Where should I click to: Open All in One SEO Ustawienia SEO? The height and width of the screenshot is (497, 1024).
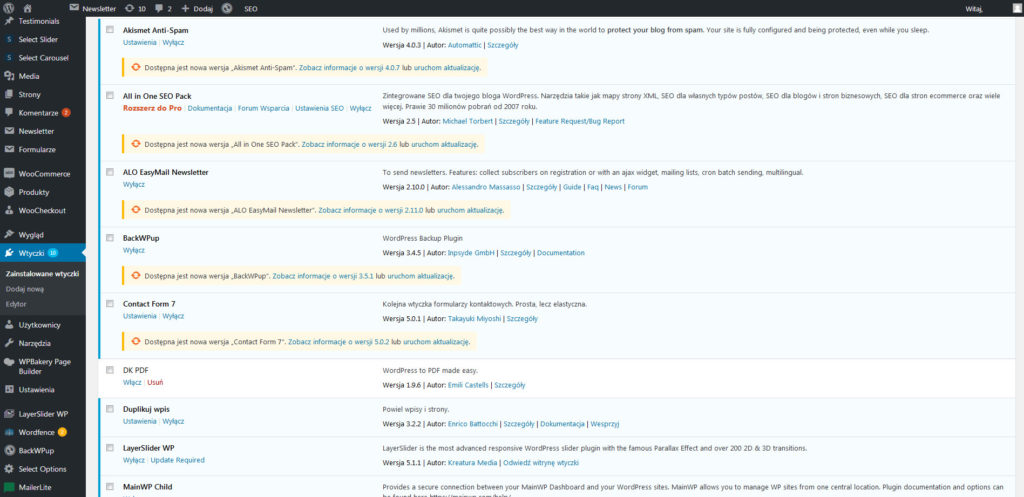pos(319,108)
